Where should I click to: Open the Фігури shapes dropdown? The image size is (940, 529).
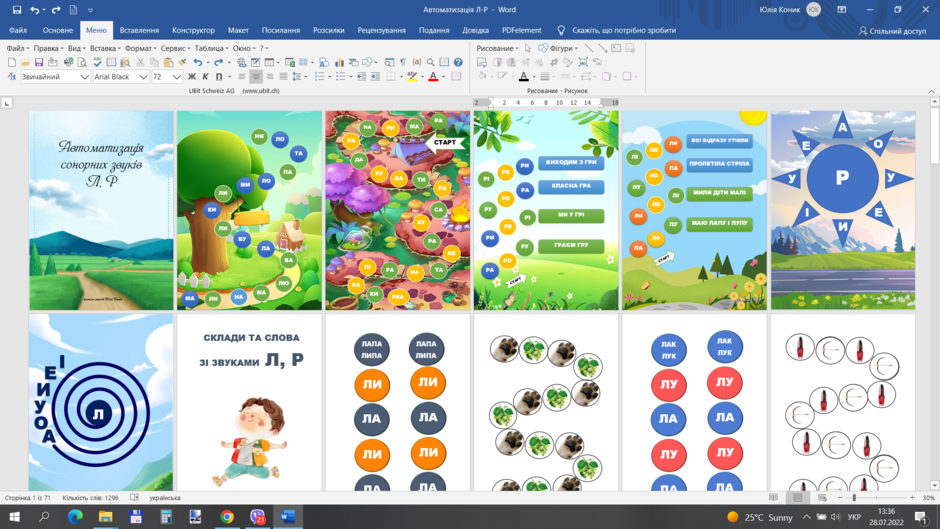[x=558, y=48]
